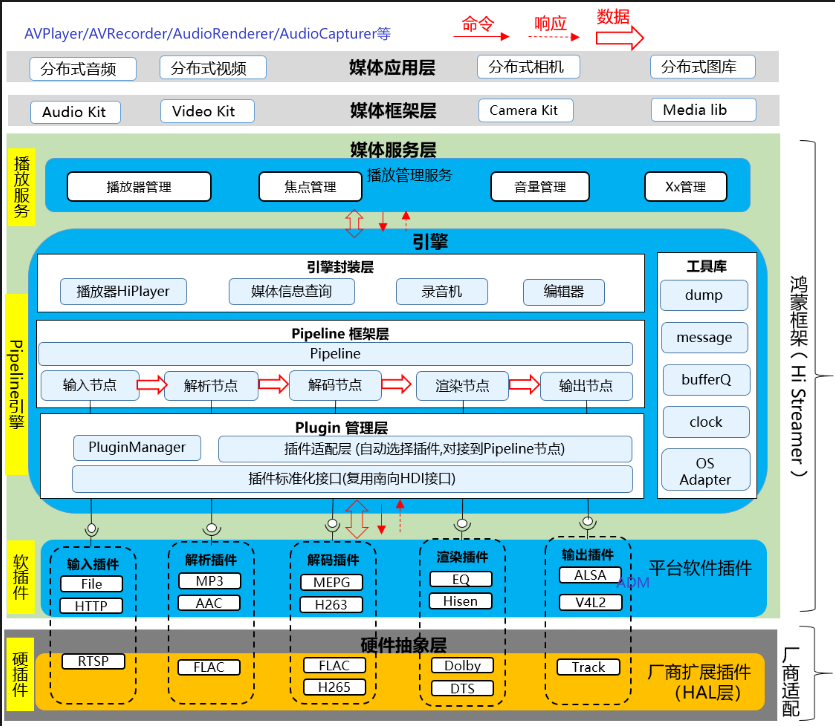Click the 播放器HiPlayer box

tap(123, 291)
